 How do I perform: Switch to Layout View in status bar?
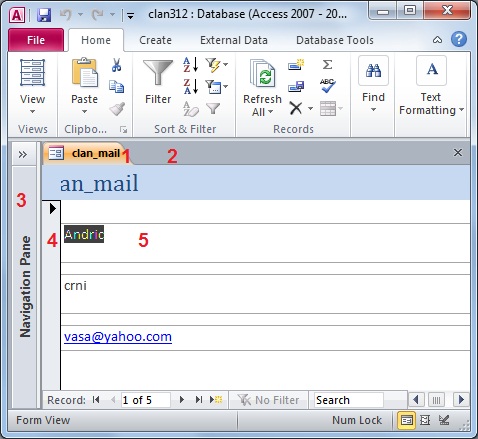pyautogui.click(x=425, y=420)
